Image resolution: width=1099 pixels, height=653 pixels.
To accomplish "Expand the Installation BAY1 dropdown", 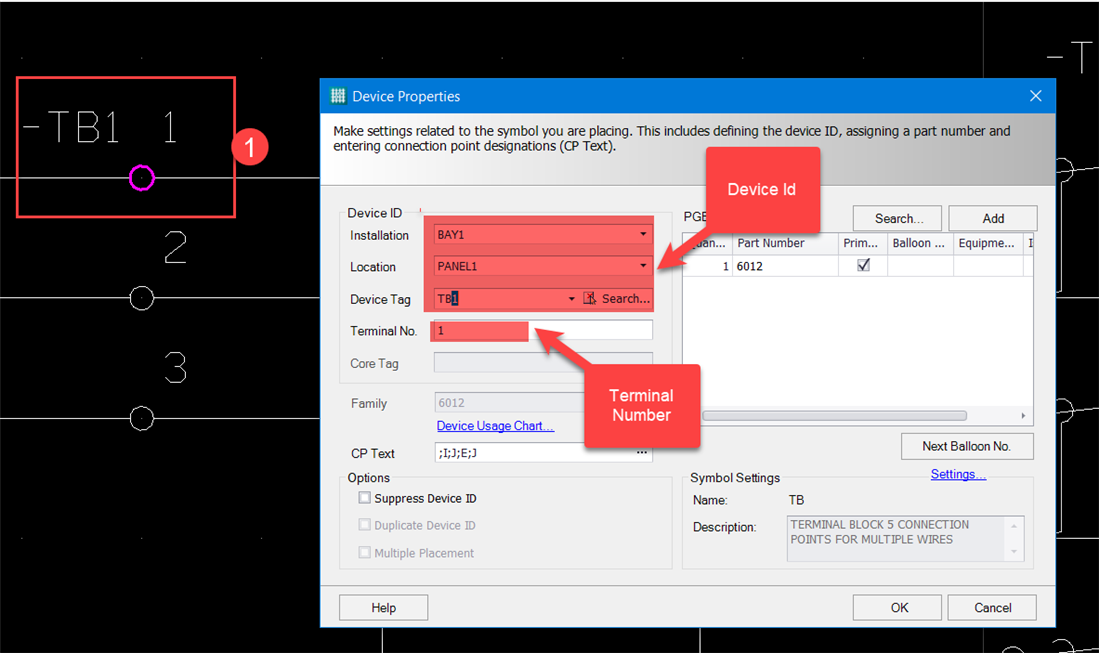I will (644, 234).
